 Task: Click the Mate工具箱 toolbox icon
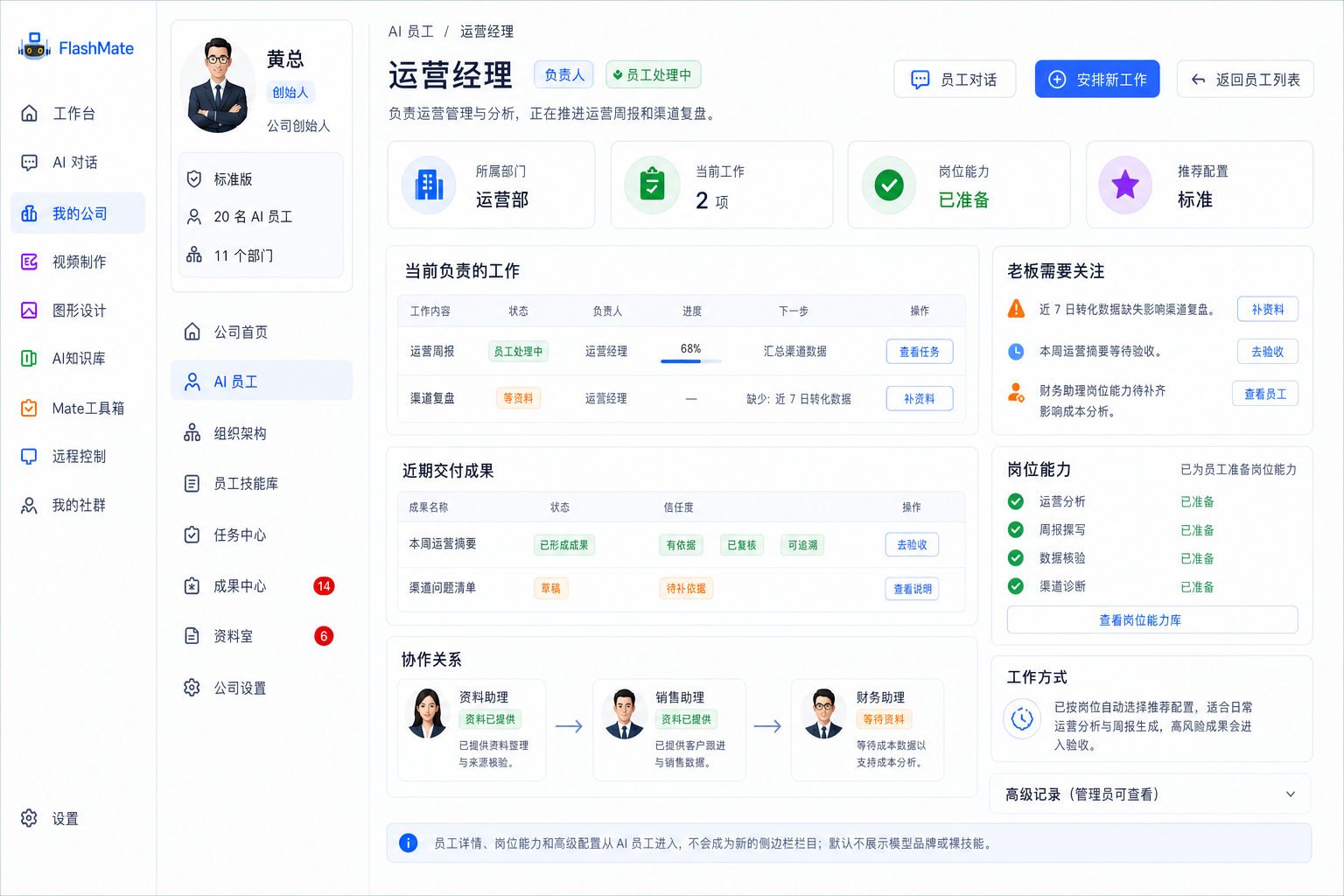[29, 408]
